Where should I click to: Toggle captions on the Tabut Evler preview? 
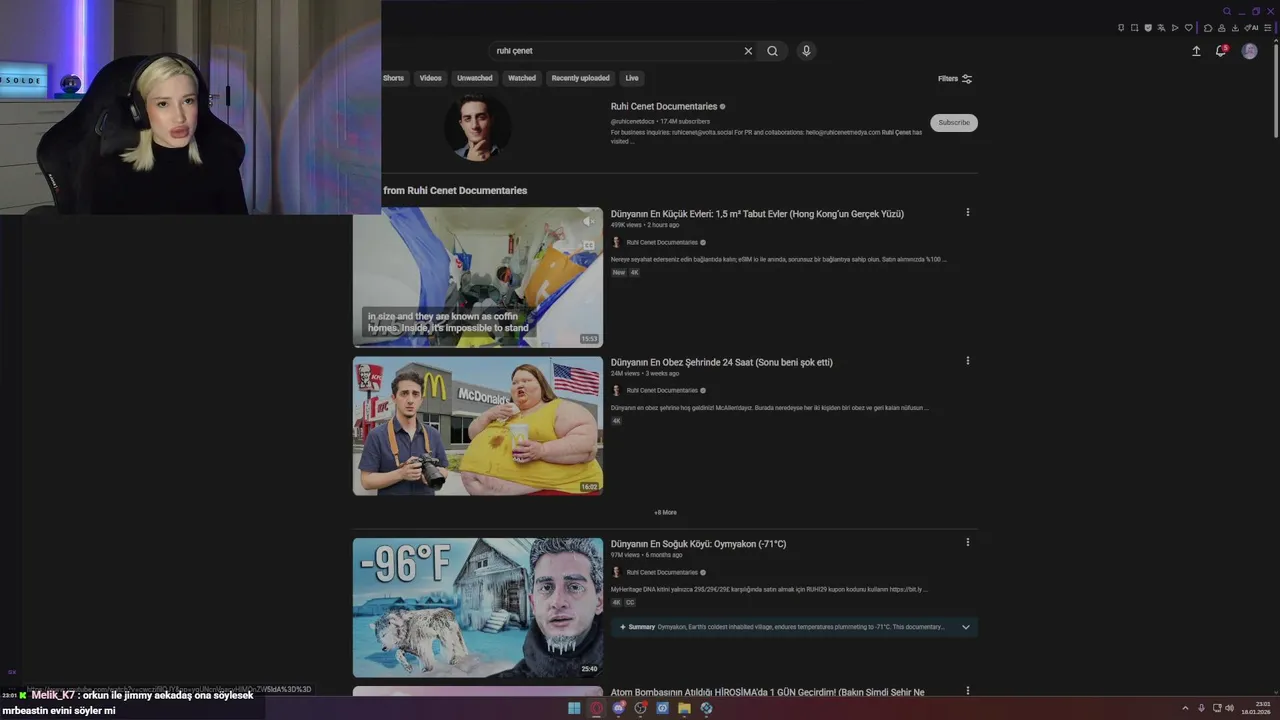click(x=588, y=245)
